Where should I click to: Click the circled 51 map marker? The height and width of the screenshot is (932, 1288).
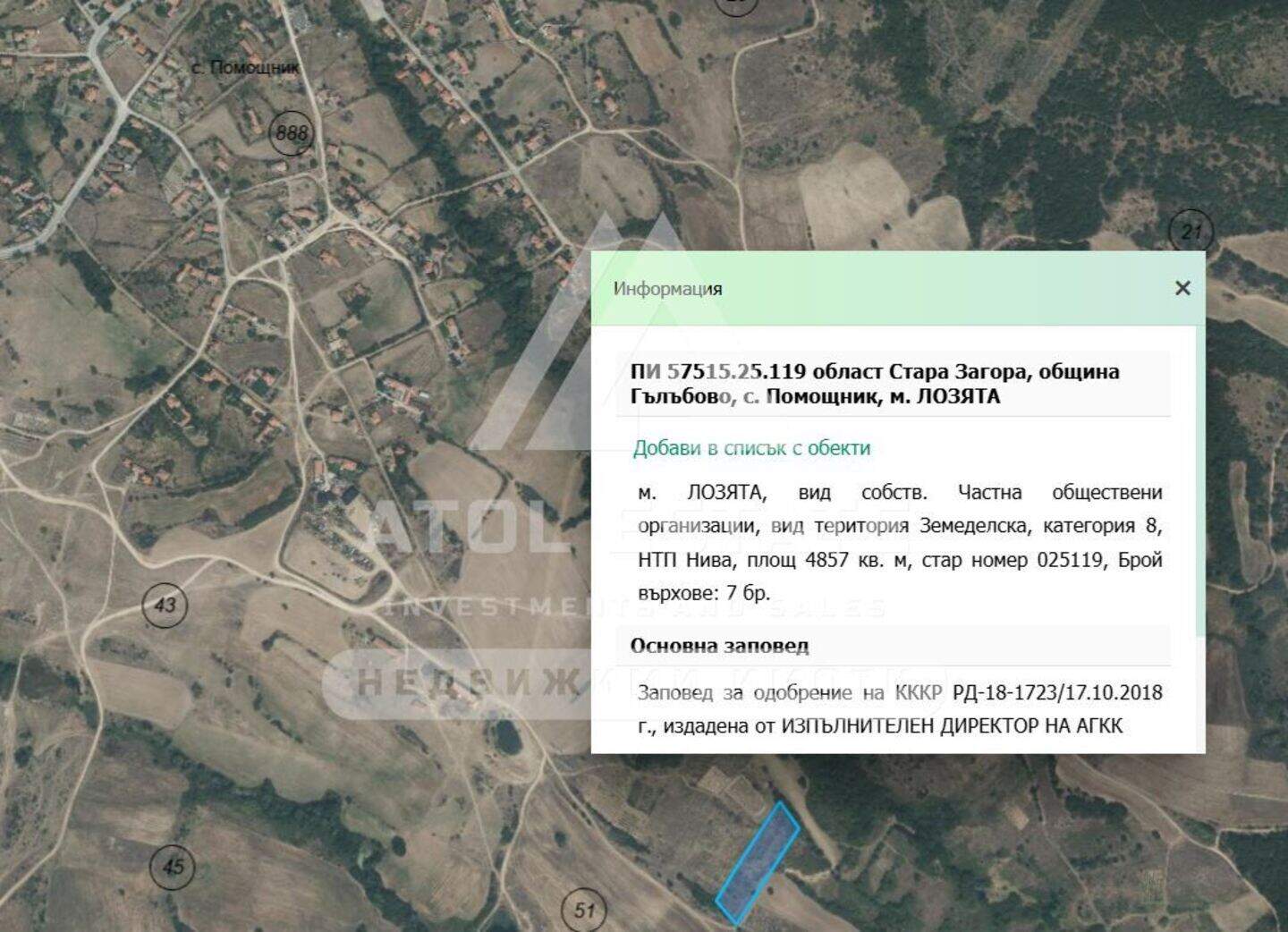[x=583, y=911]
